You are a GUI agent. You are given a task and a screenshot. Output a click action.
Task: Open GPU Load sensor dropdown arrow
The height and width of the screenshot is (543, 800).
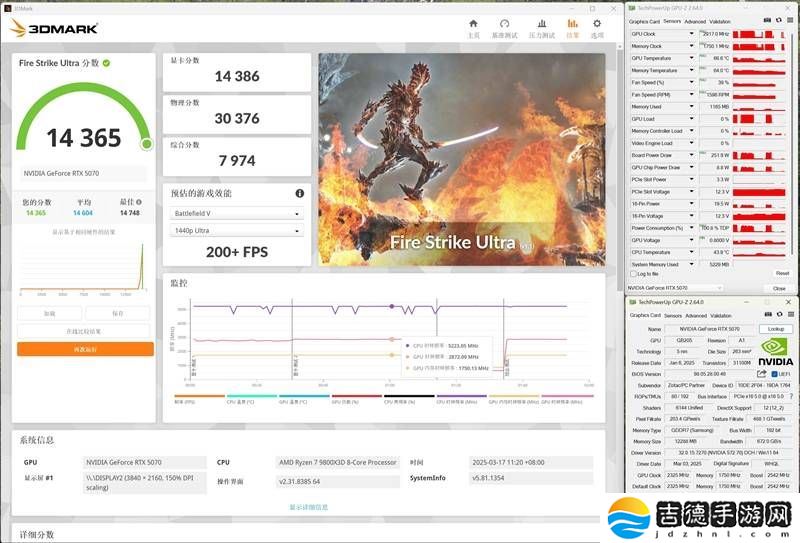(691, 119)
